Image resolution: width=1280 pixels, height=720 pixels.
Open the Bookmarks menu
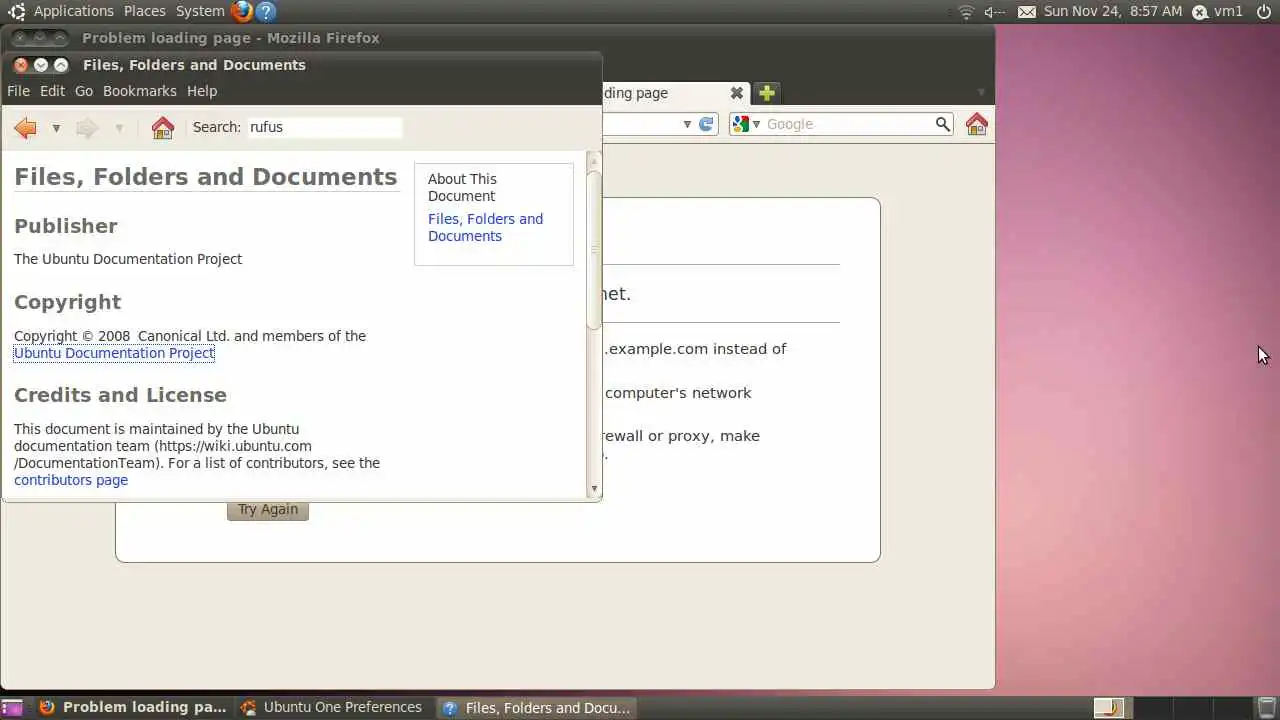coord(140,91)
